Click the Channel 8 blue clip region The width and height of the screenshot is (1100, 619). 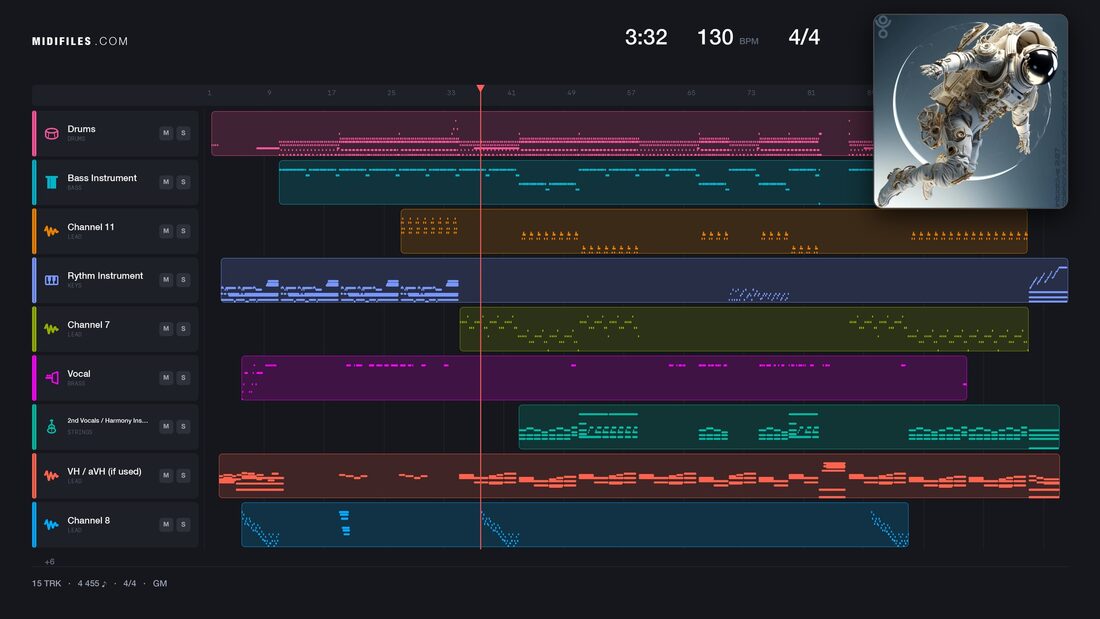(575, 524)
